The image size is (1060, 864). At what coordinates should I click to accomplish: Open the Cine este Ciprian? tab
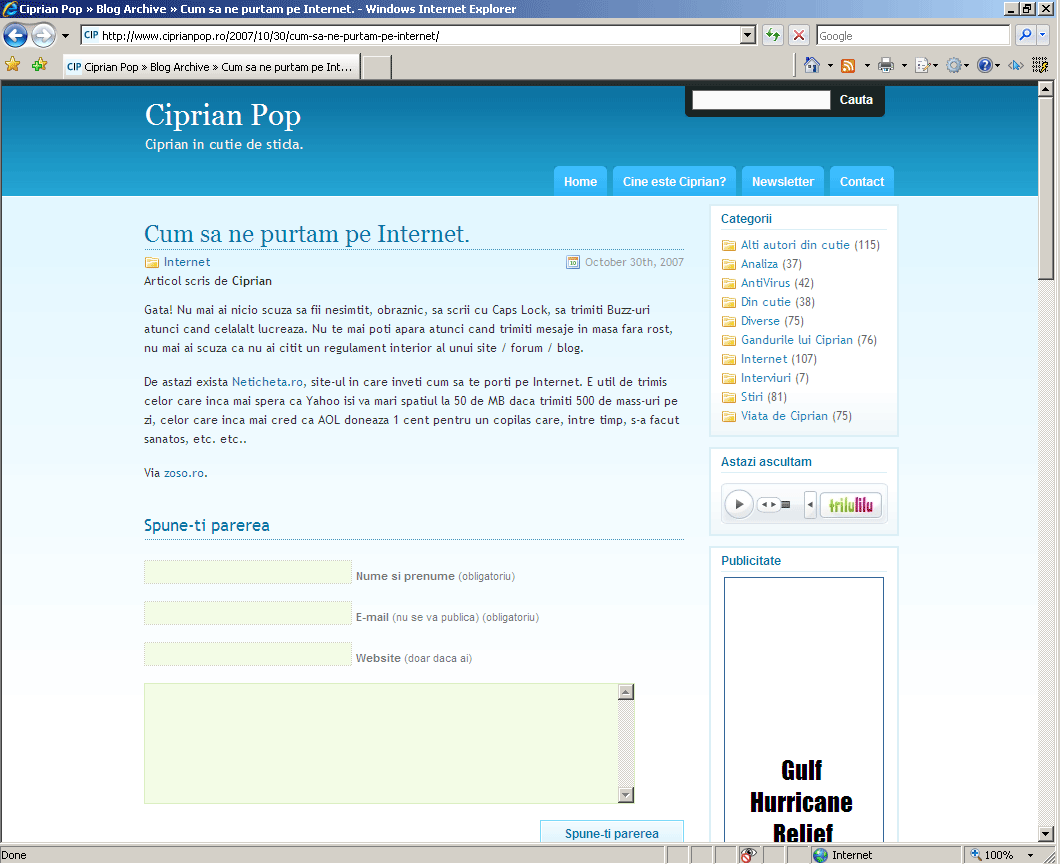tap(674, 182)
